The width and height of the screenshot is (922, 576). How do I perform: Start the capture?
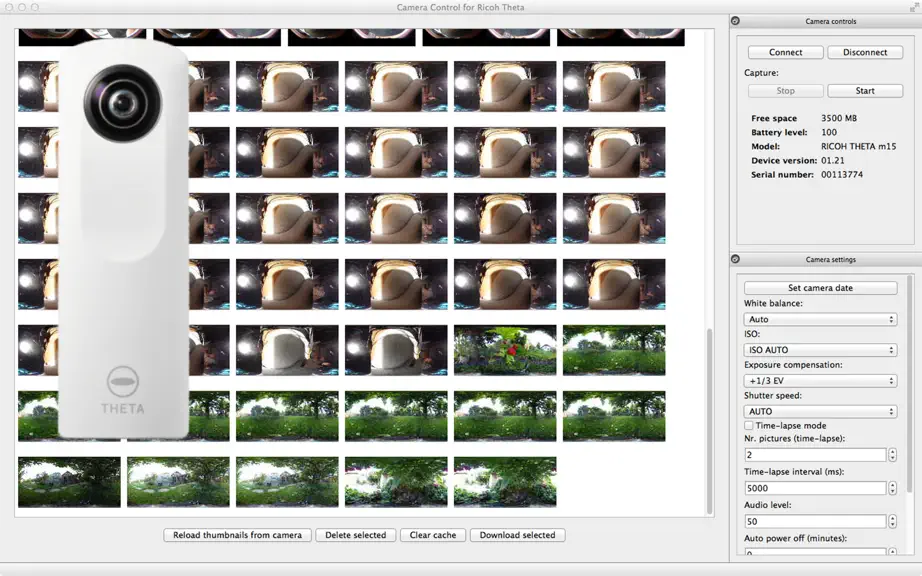click(865, 91)
